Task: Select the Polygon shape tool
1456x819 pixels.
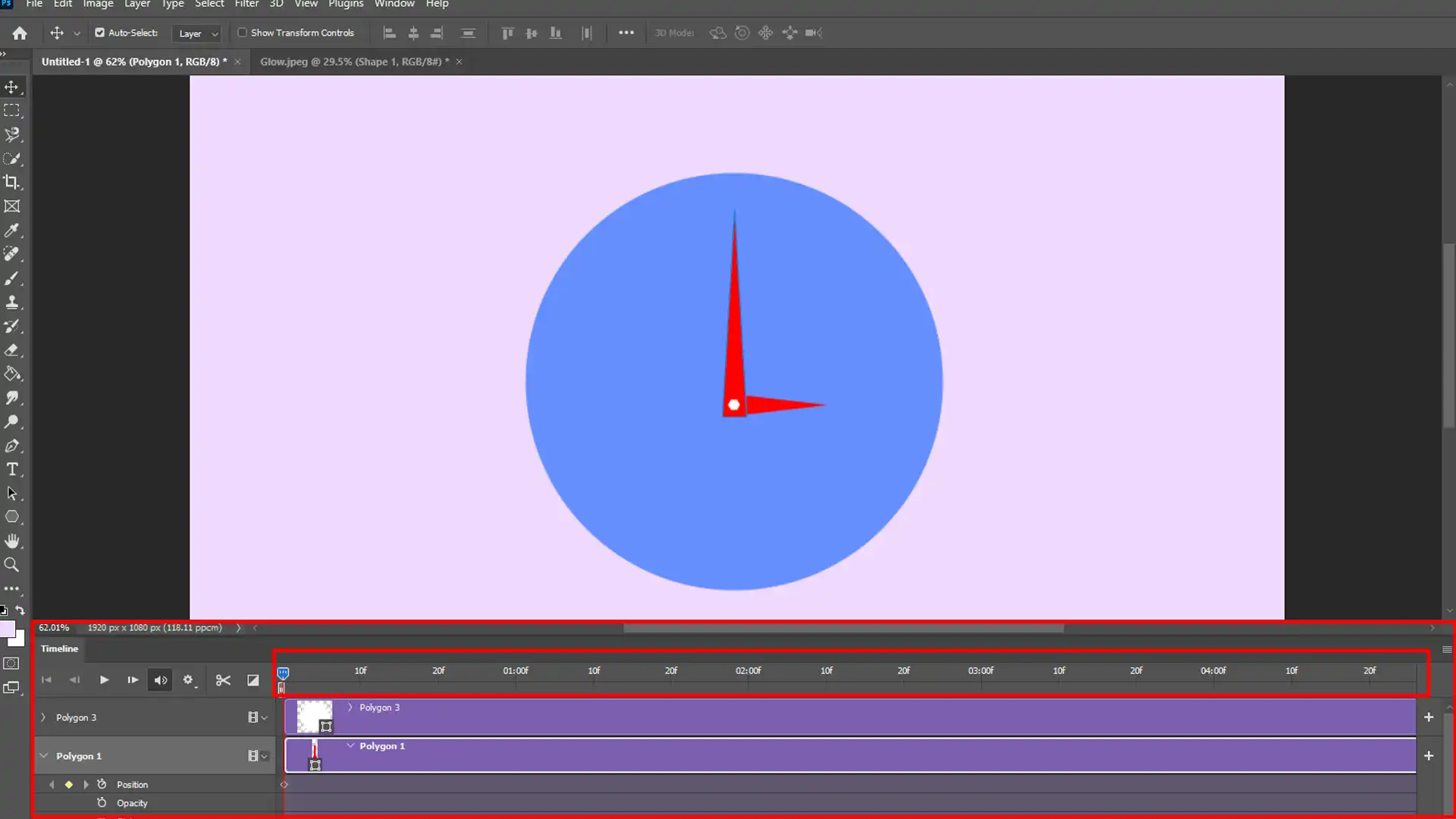Action: click(12, 517)
